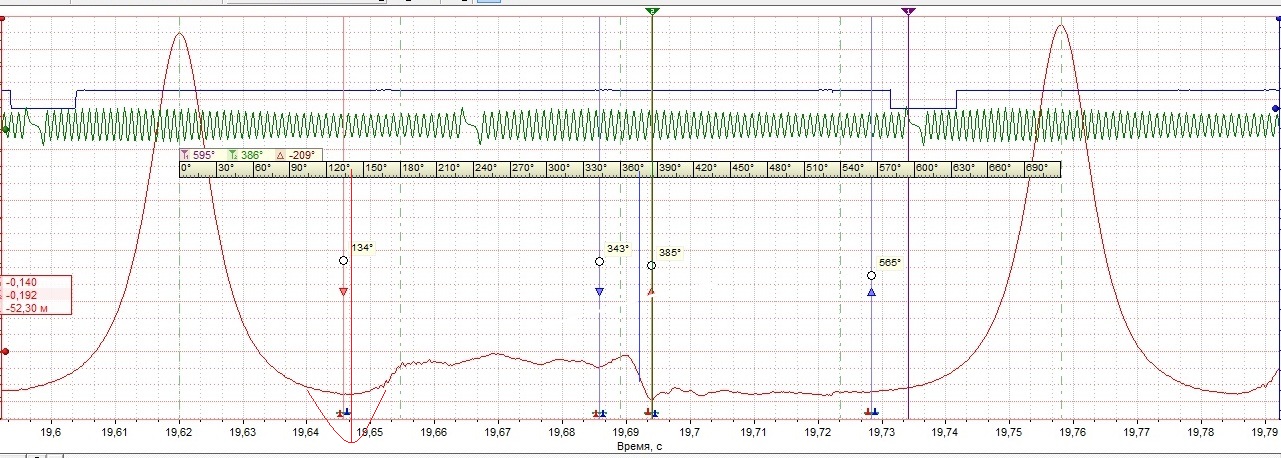The image size is (1281, 458).
Task: Click the red up triangle on the 385° marker
Action: point(651,292)
